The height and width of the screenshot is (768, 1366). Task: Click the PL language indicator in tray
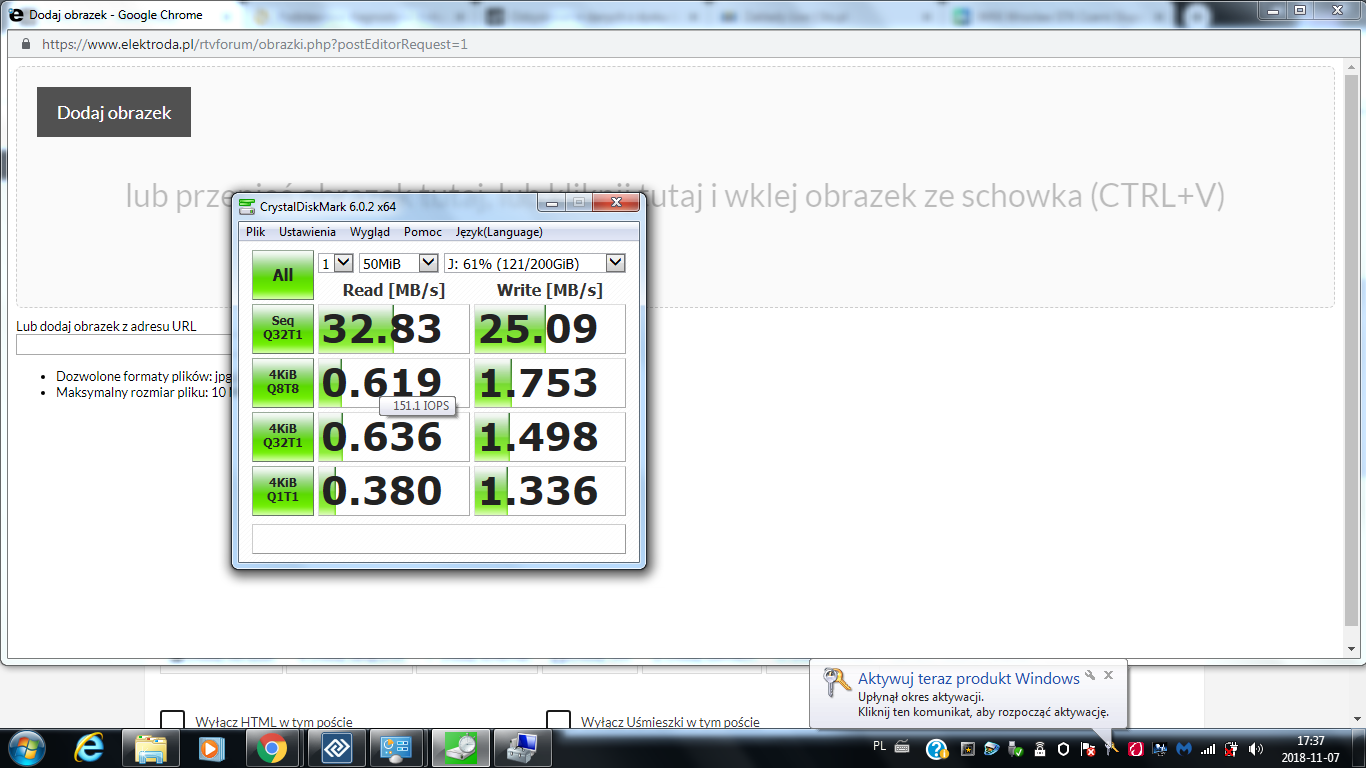tap(880, 746)
